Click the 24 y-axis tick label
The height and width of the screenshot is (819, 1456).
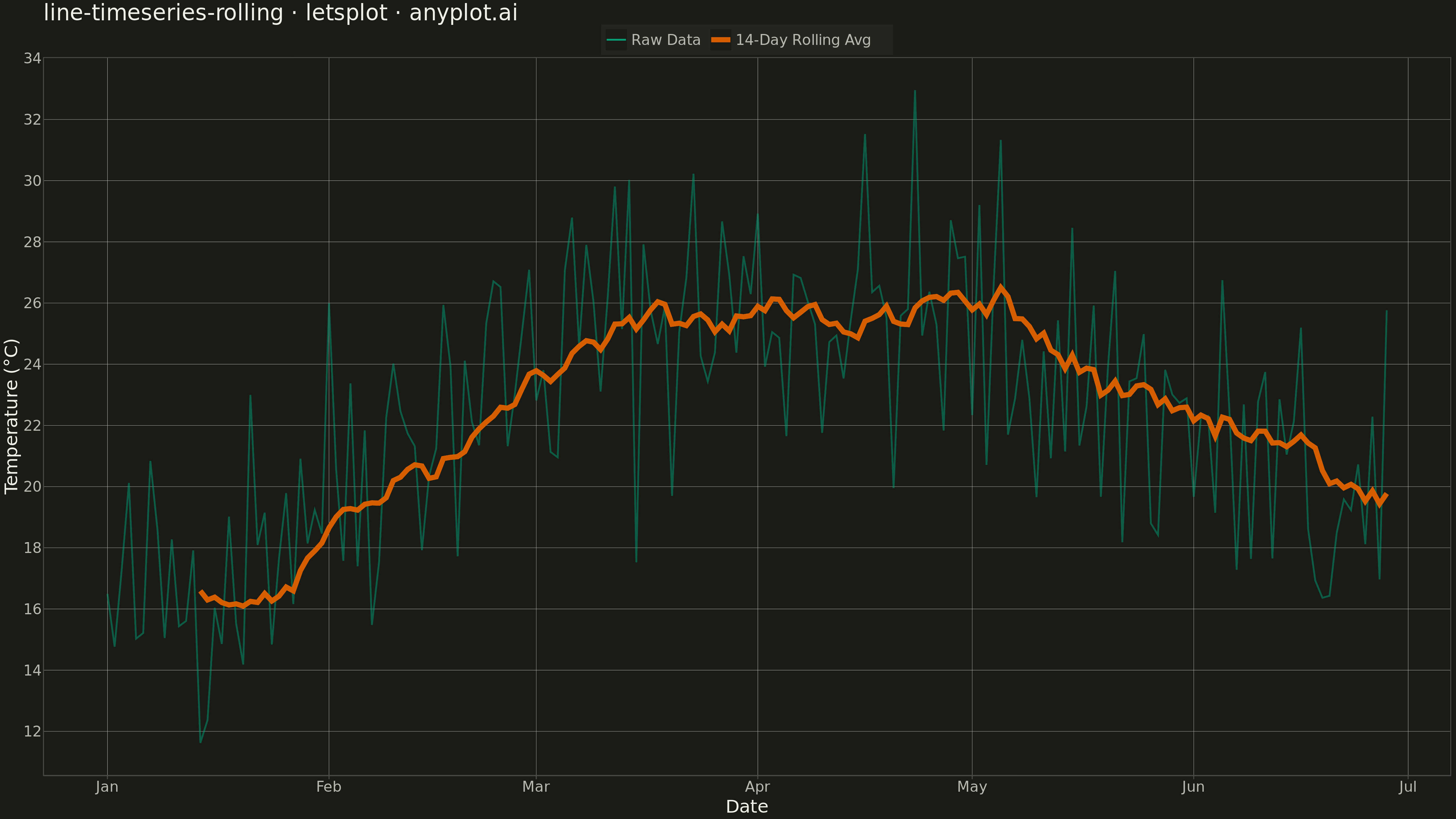click(32, 365)
